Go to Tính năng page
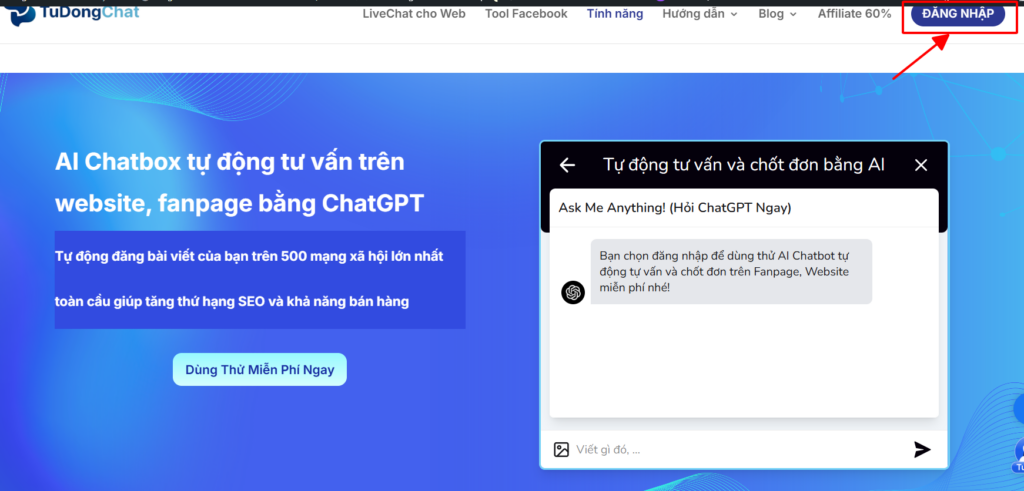The width and height of the screenshot is (1024, 491). click(615, 14)
